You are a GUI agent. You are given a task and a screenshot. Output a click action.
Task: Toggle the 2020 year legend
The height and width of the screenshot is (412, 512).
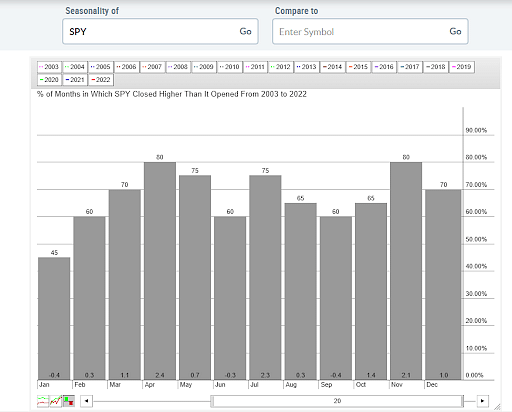pos(49,80)
